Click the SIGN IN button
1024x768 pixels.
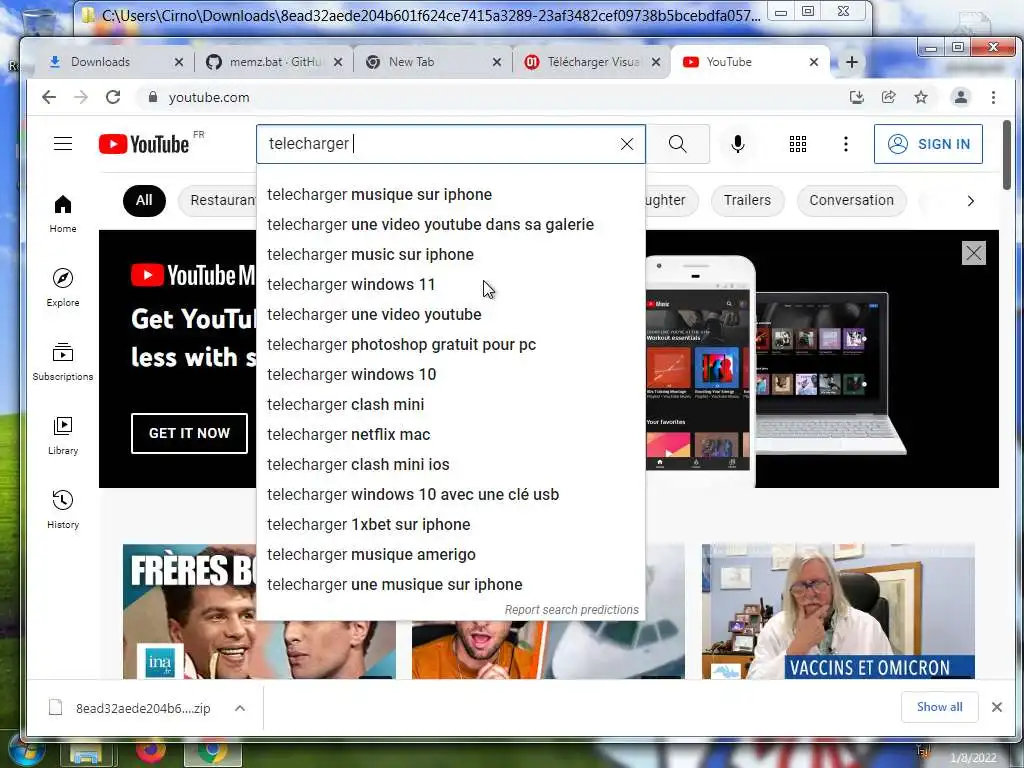pos(928,144)
